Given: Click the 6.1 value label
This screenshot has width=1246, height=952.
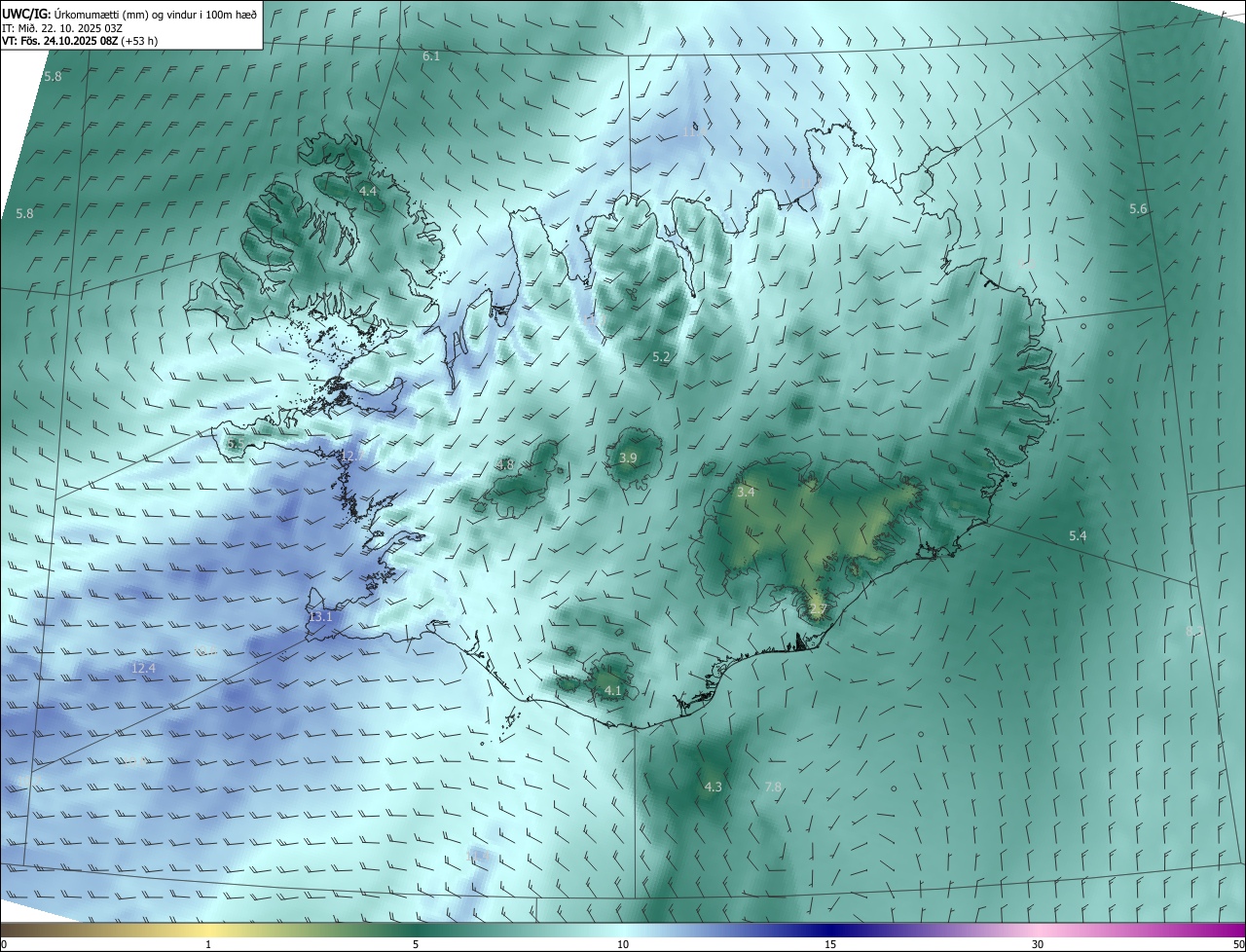Looking at the screenshot, I should [x=431, y=56].
